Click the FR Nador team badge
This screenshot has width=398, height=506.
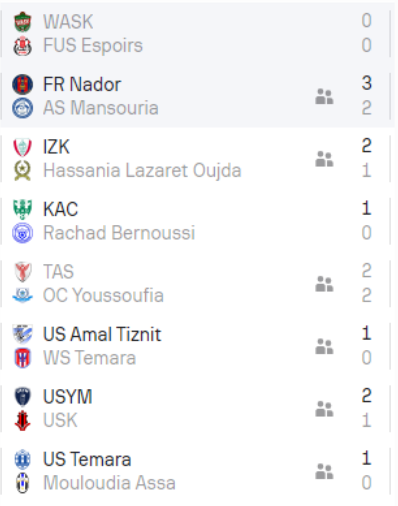click(x=22, y=84)
